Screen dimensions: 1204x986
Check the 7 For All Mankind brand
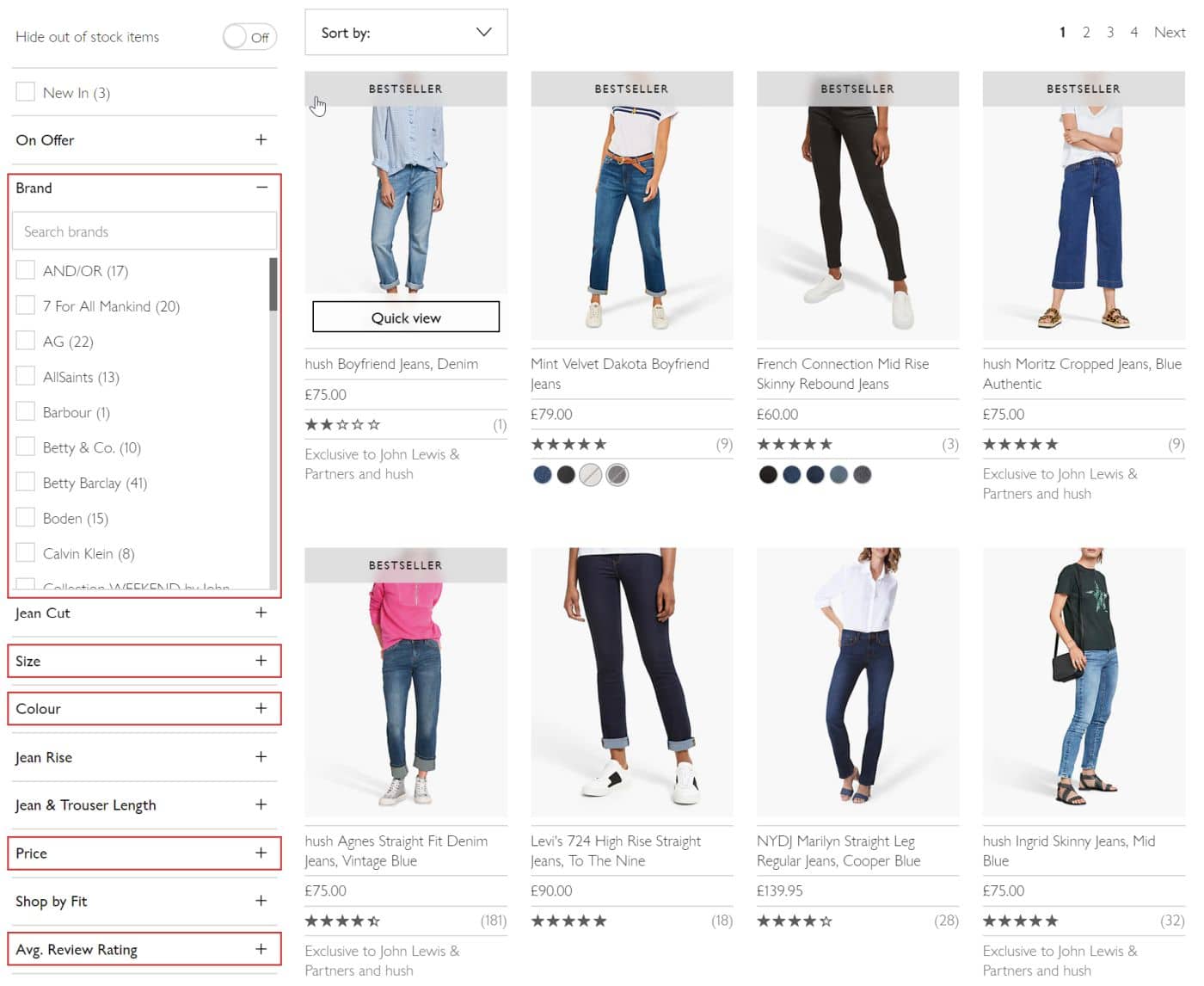tap(25, 305)
